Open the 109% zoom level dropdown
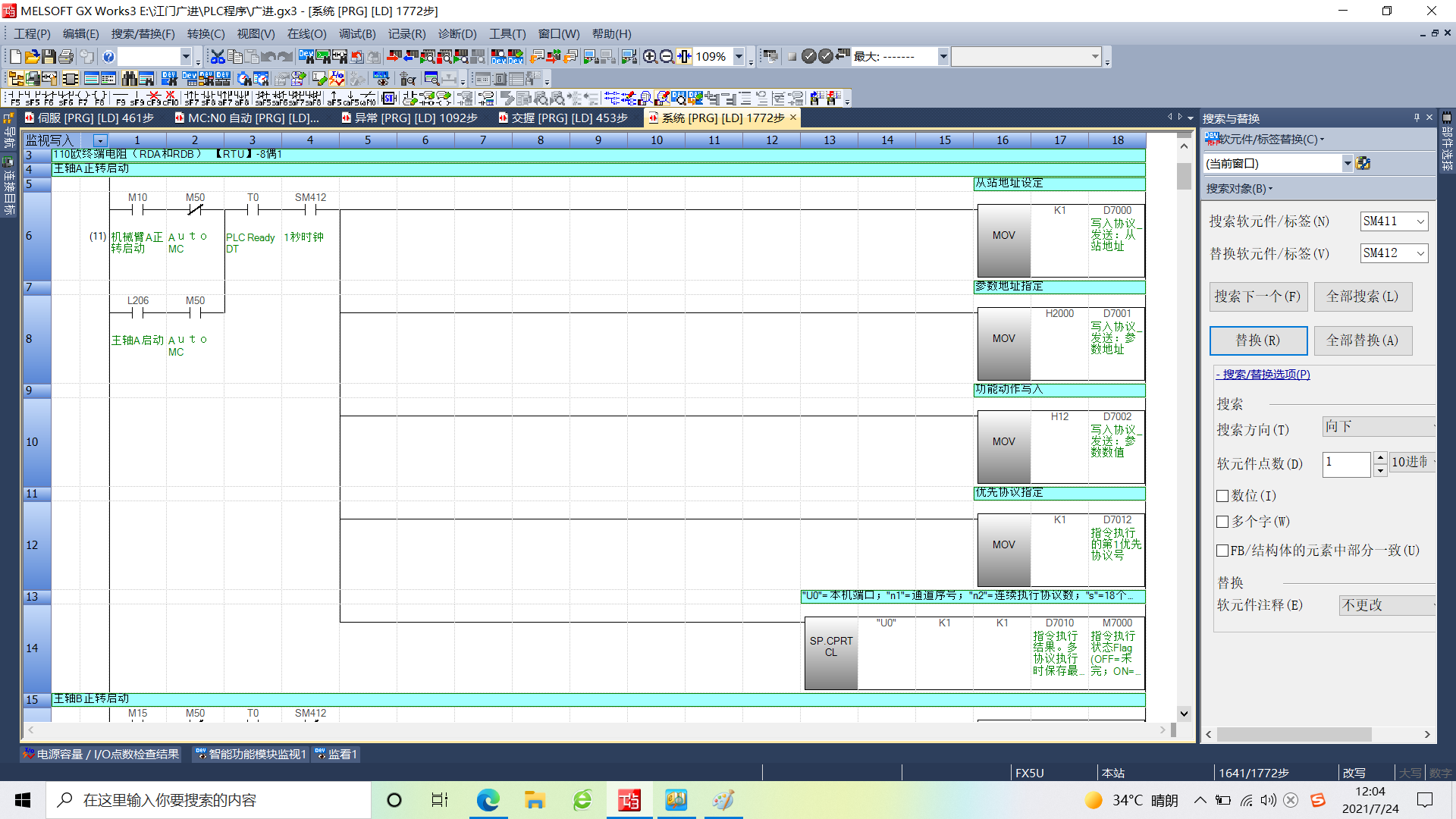 pyautogui.click(x=739, y=57)
